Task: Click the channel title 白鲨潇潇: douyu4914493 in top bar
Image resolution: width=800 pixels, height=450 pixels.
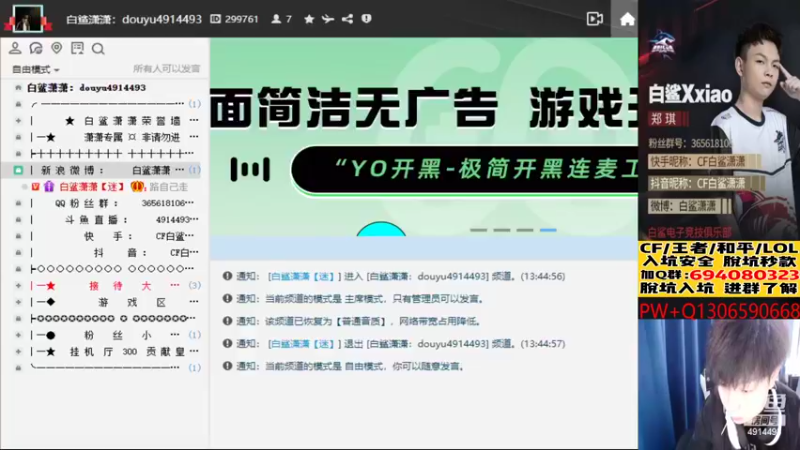Action: (x=134, y=19)
